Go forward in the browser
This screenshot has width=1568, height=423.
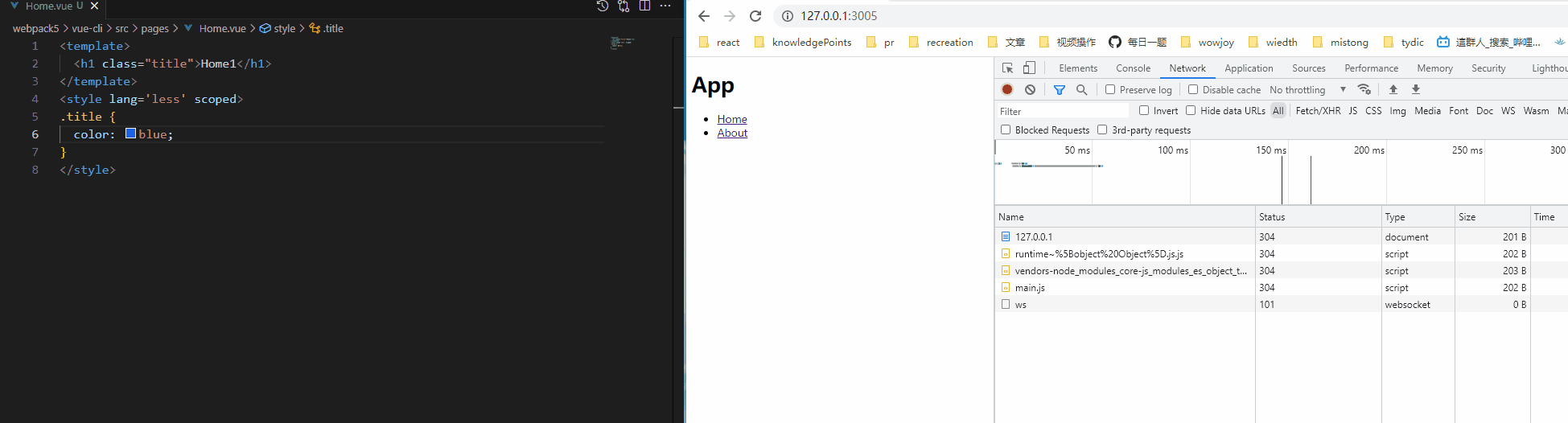tap(730, 16)
